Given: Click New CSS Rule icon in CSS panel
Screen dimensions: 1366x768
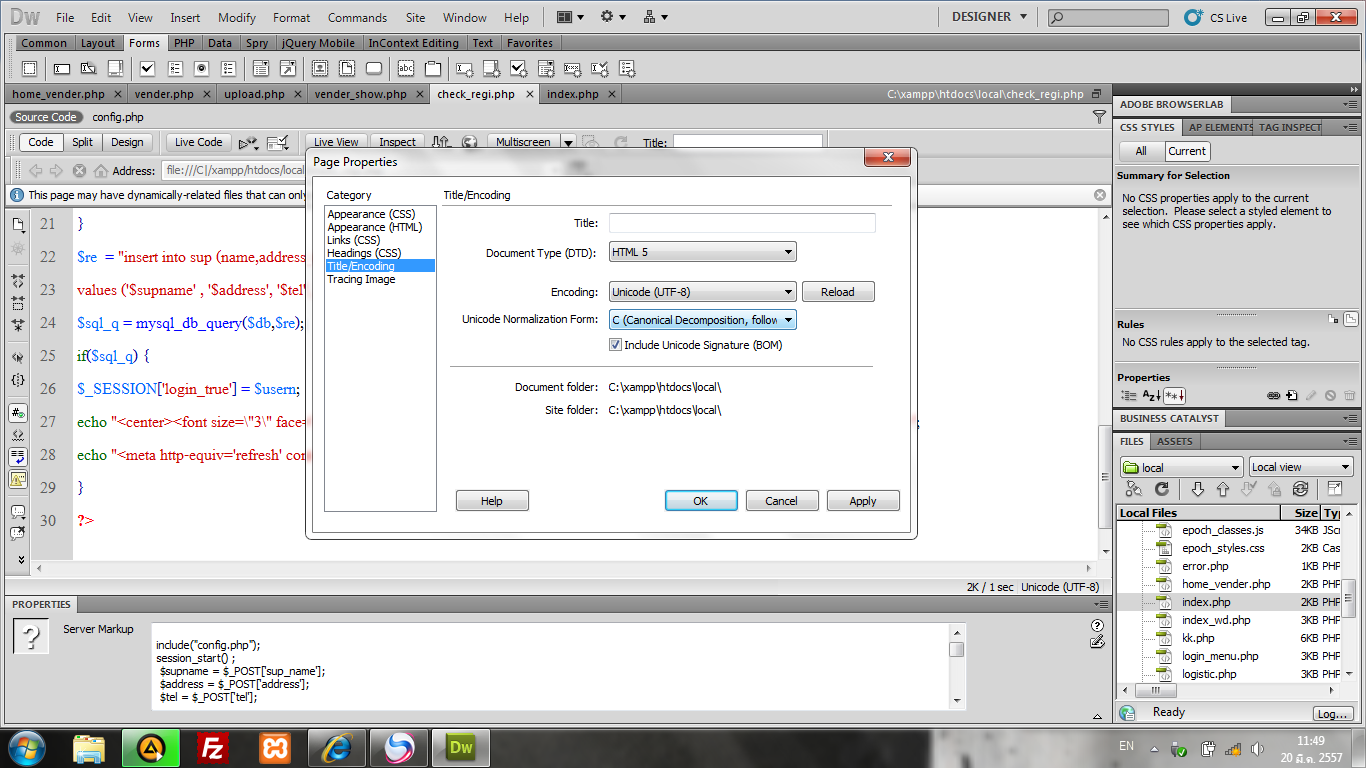Looking at the screenshot, I should (1292, 396).
